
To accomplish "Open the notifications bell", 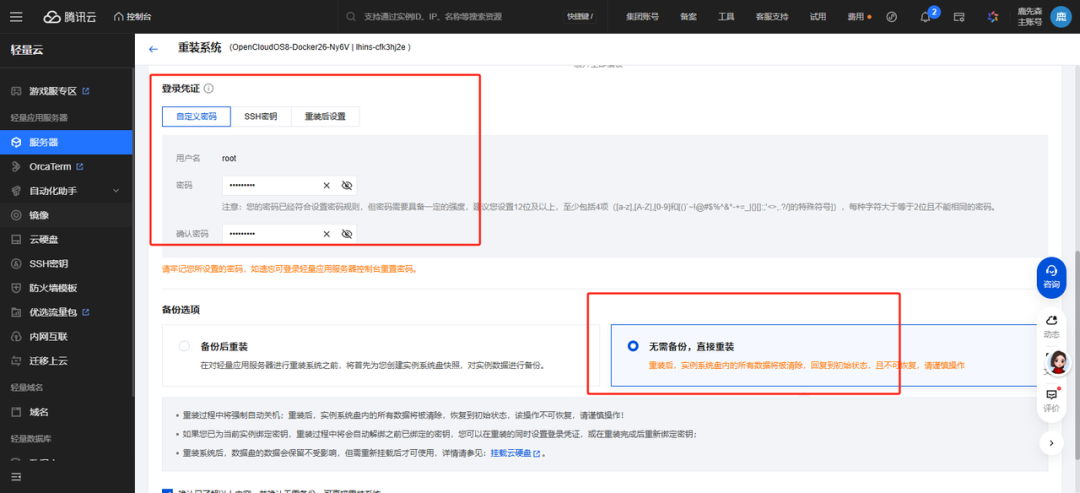I will 925,17.
